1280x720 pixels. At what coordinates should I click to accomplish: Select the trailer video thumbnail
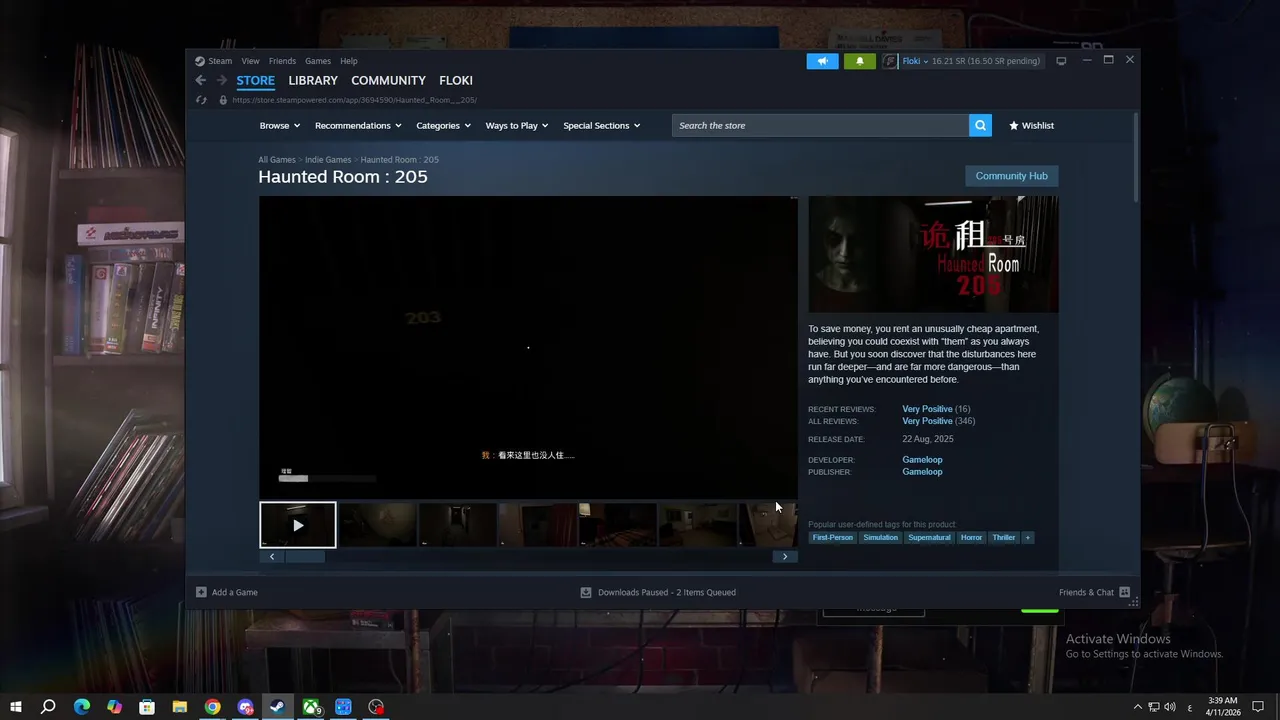[x=298, y=525]
